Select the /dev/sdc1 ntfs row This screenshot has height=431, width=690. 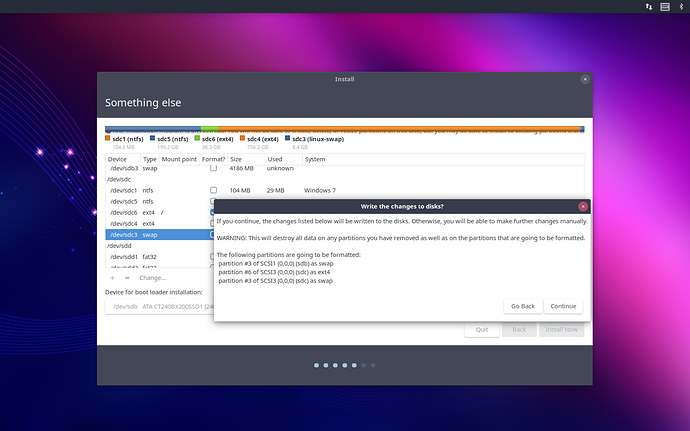[x=345, y=190]
